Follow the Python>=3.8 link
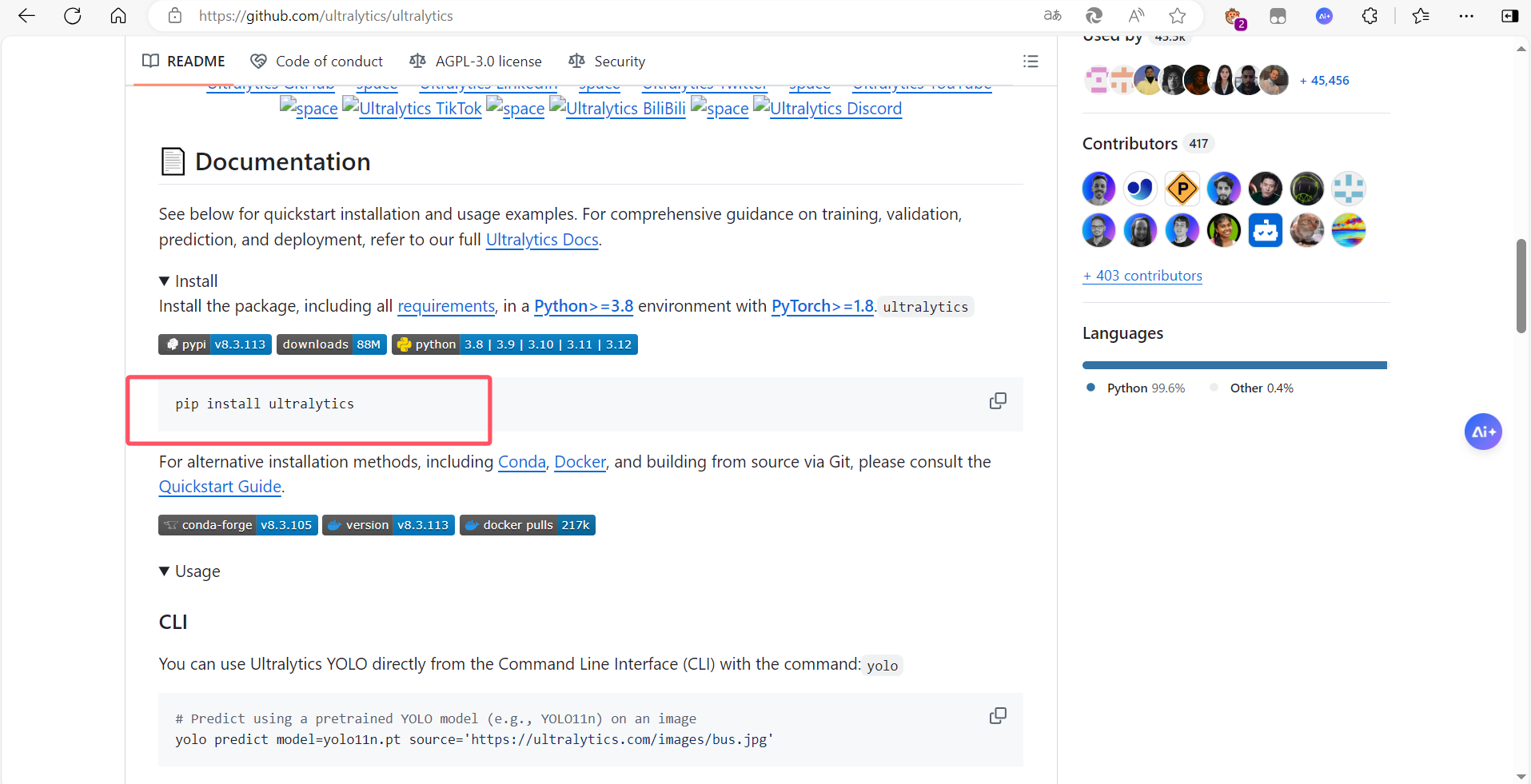Image resolution: width=1531 pixels, height=784 pixels. click(584, 306)
